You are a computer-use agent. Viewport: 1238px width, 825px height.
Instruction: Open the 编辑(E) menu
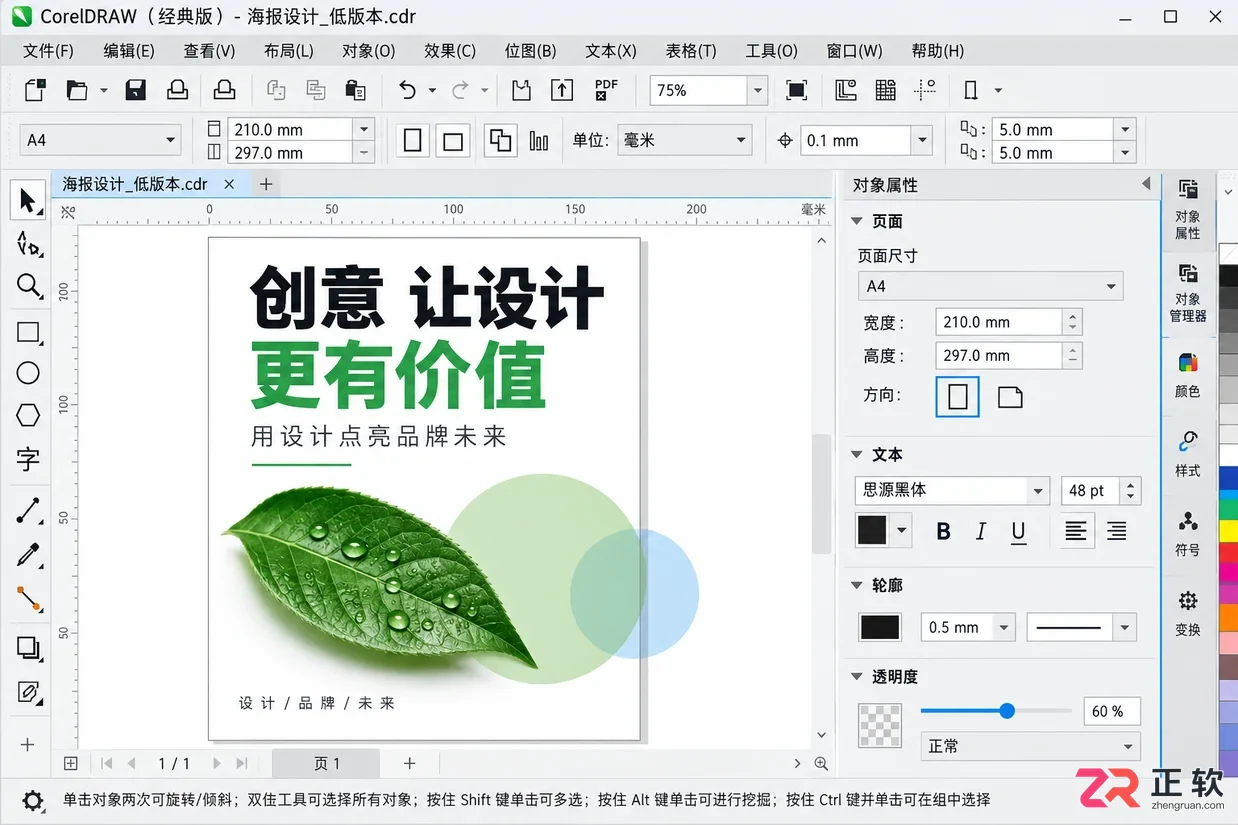pos(129,50)
